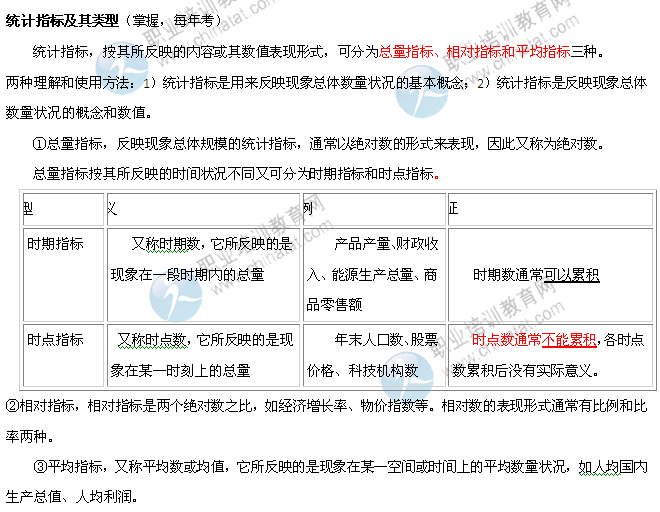Click the text '数累积后没有实际意义。'

click(x=525, y=371)
